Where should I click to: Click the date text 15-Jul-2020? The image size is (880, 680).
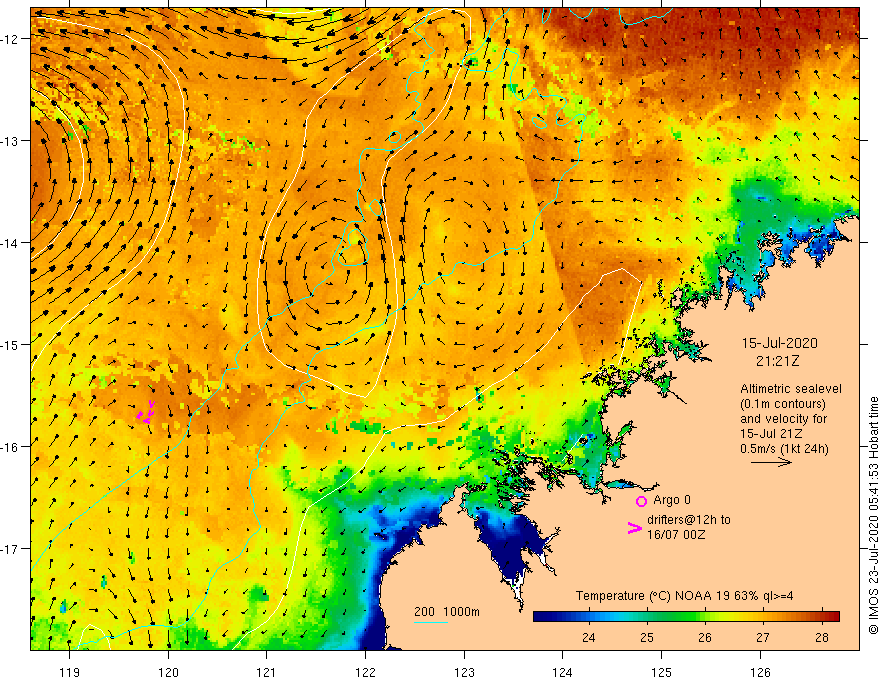point(780,343)
